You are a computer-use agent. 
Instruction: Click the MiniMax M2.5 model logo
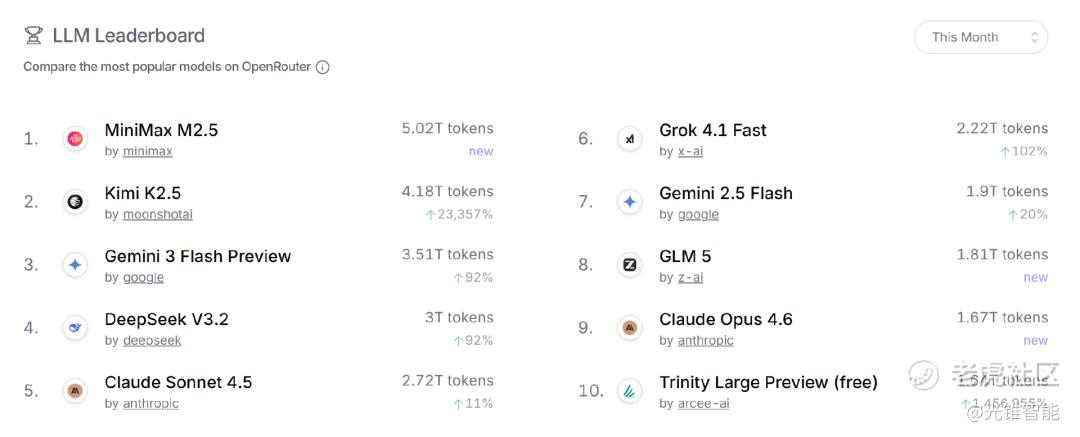[x=75, y=139]
